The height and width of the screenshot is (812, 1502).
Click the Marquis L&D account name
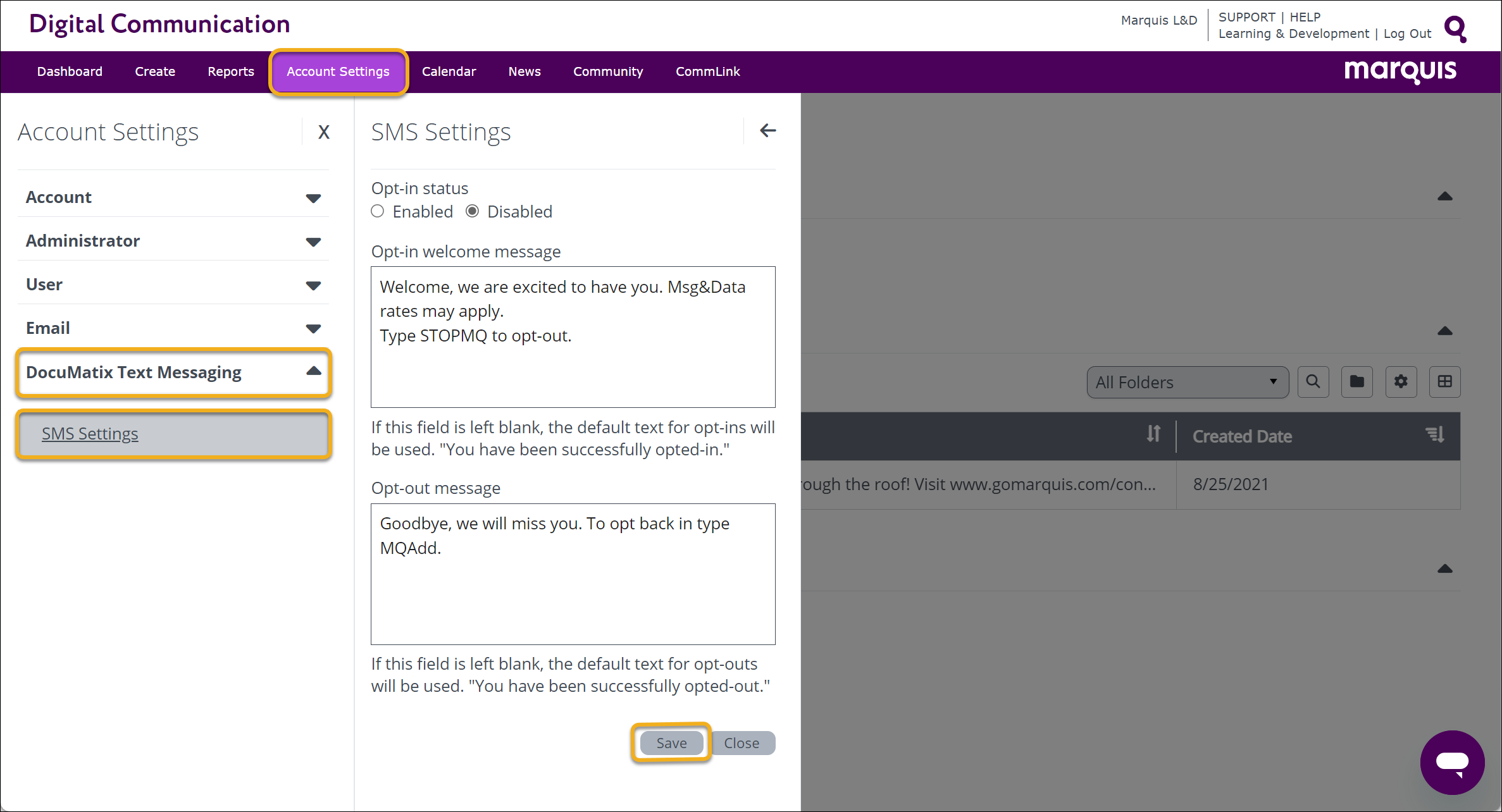pyautogui.click(x=1159, y=20)
